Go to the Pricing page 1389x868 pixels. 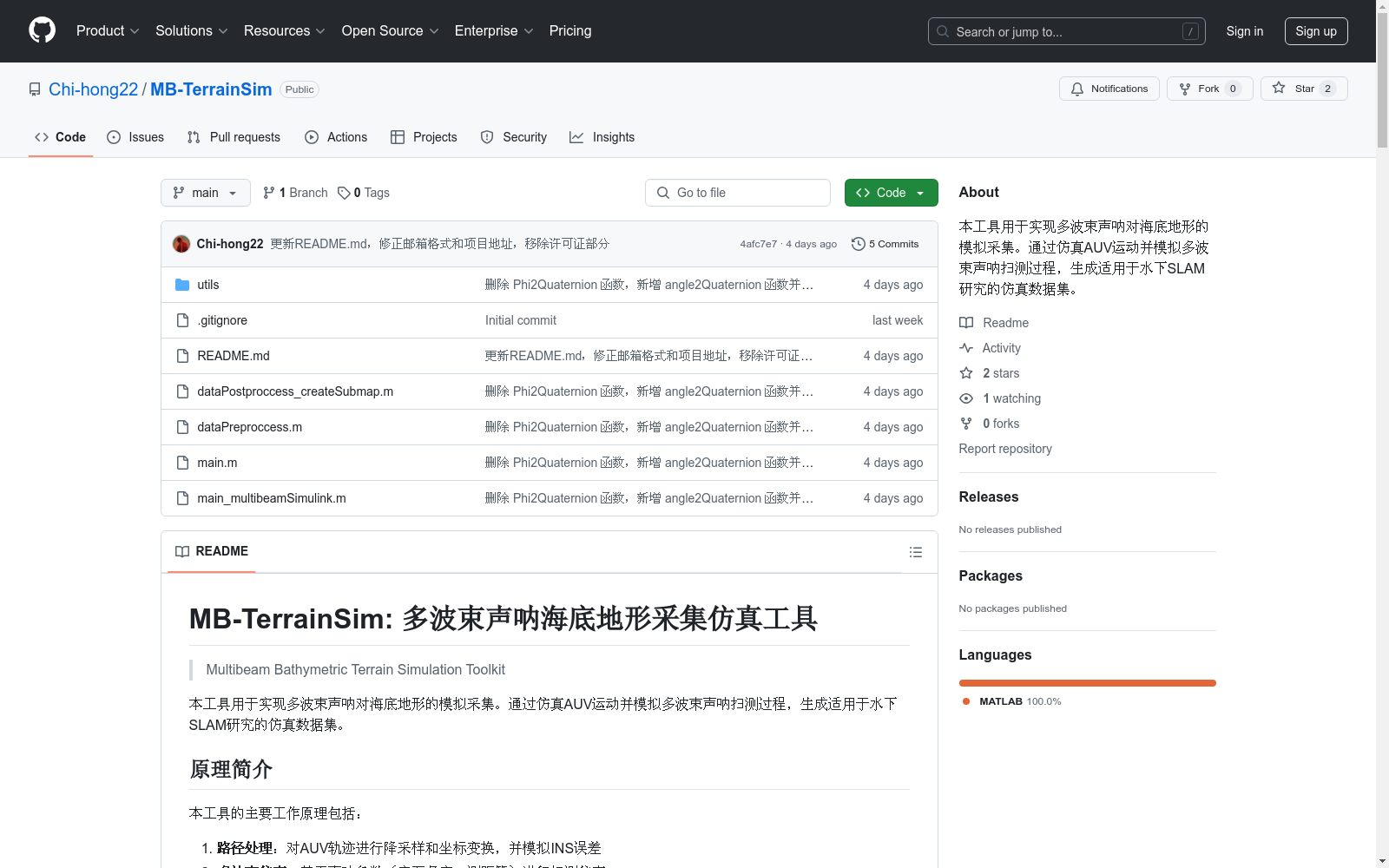[x=570, y=30]
